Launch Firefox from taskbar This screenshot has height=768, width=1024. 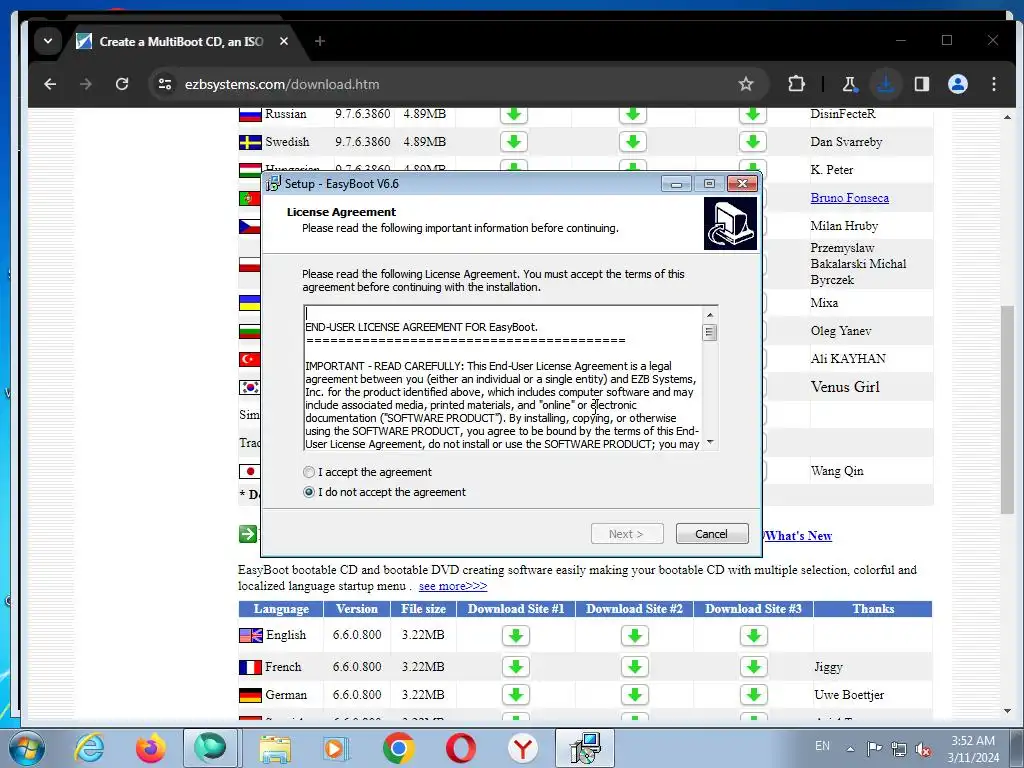click(x=150, y=748)
